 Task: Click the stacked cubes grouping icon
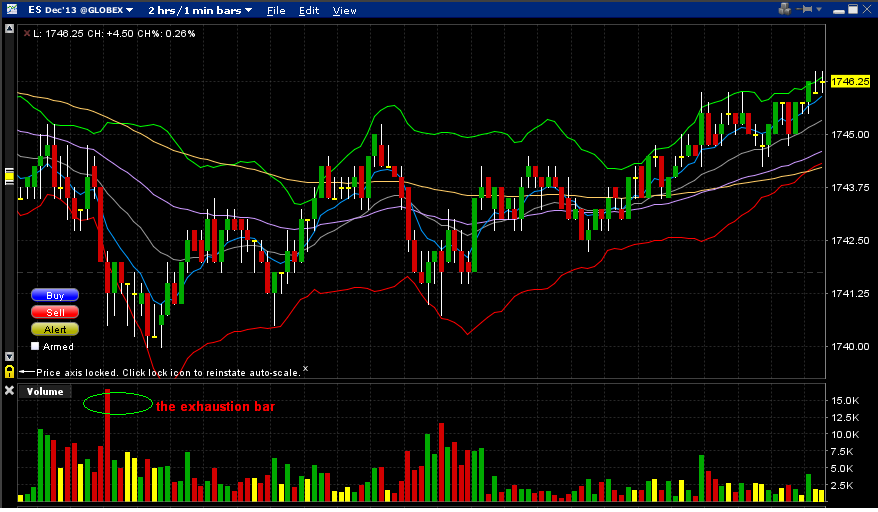coord(784,9)
